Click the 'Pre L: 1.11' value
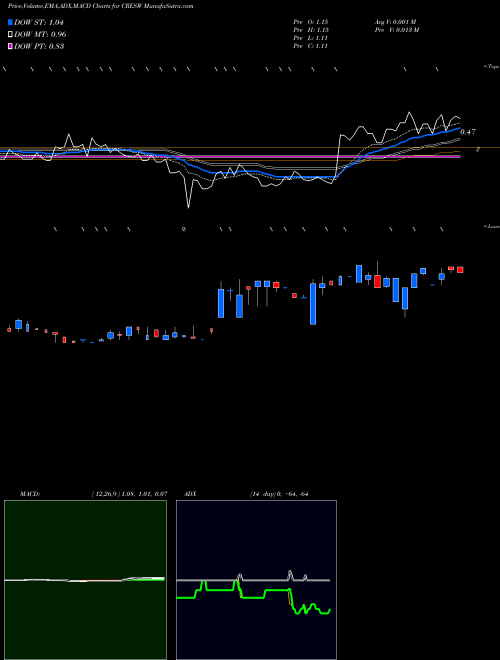The width and height of the screenshot is (500, 660). pyautogui.click(x=311, y=38)
